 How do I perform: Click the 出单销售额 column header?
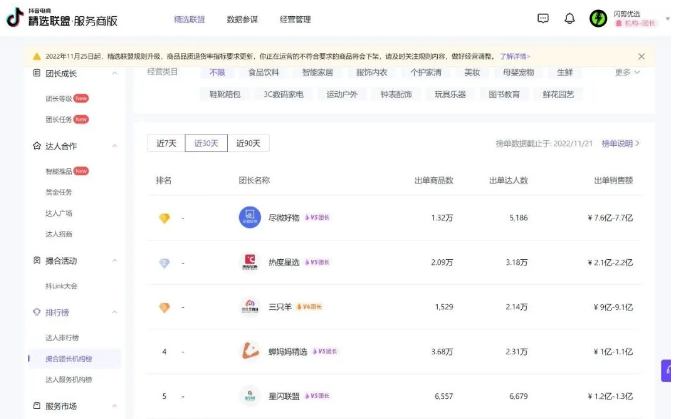(613, 181)
